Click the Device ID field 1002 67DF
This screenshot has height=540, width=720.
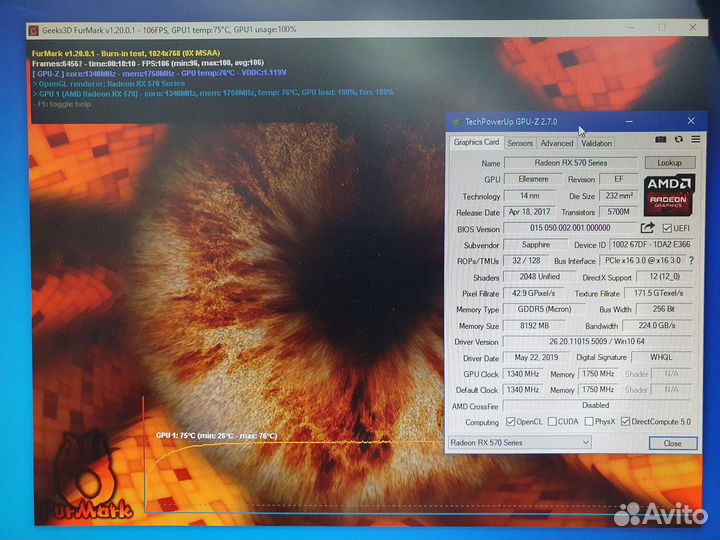[651, 244]
